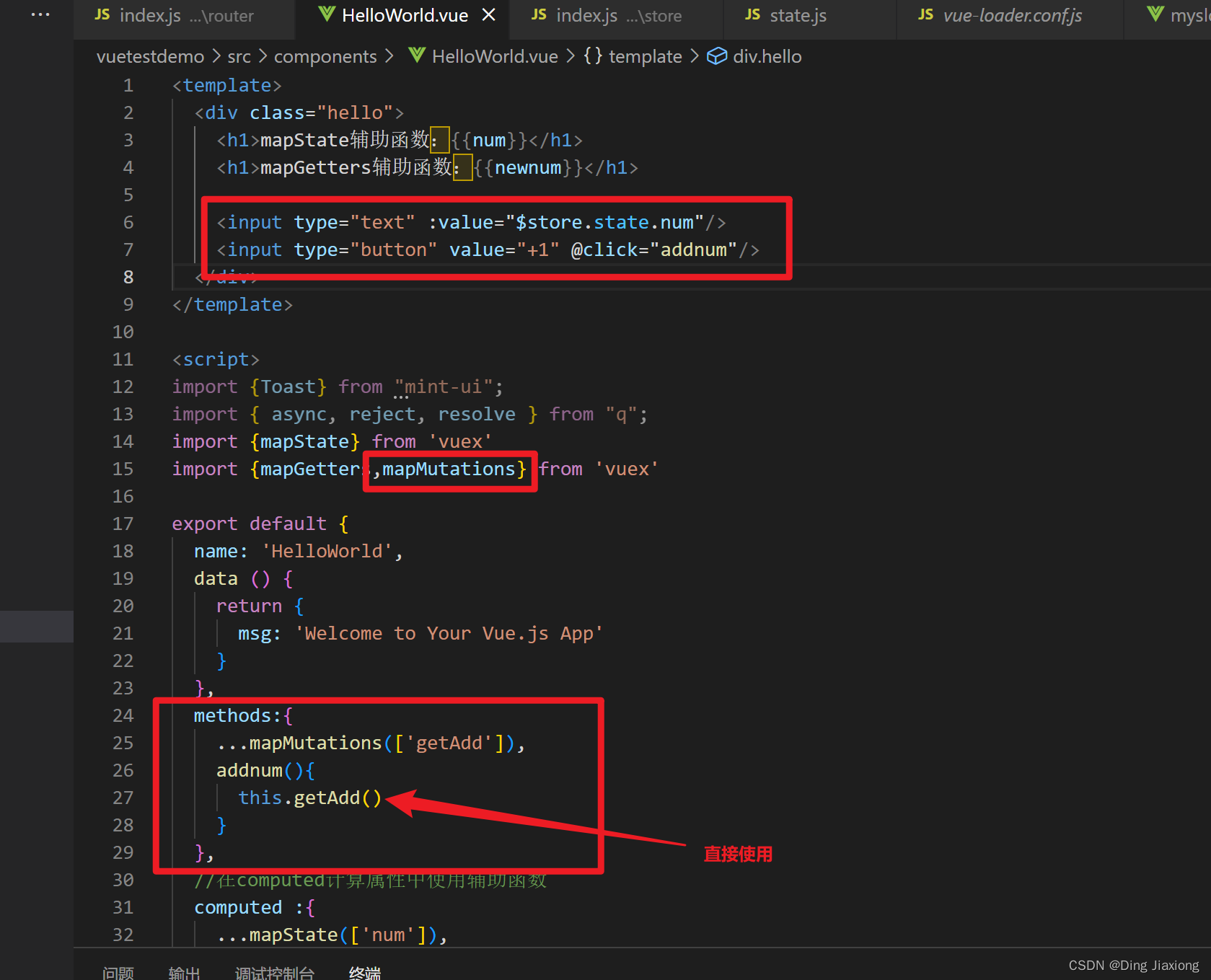Open the vue-loader.conf.js tab

(1010, 15)
